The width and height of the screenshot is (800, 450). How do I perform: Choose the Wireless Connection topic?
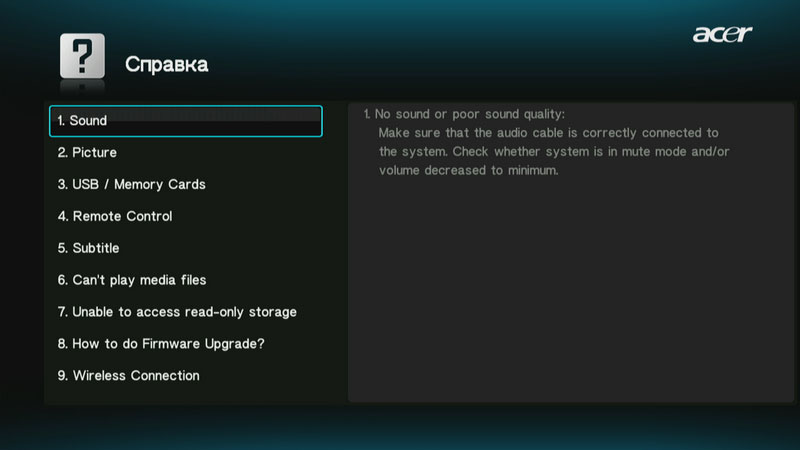[128, 376]
